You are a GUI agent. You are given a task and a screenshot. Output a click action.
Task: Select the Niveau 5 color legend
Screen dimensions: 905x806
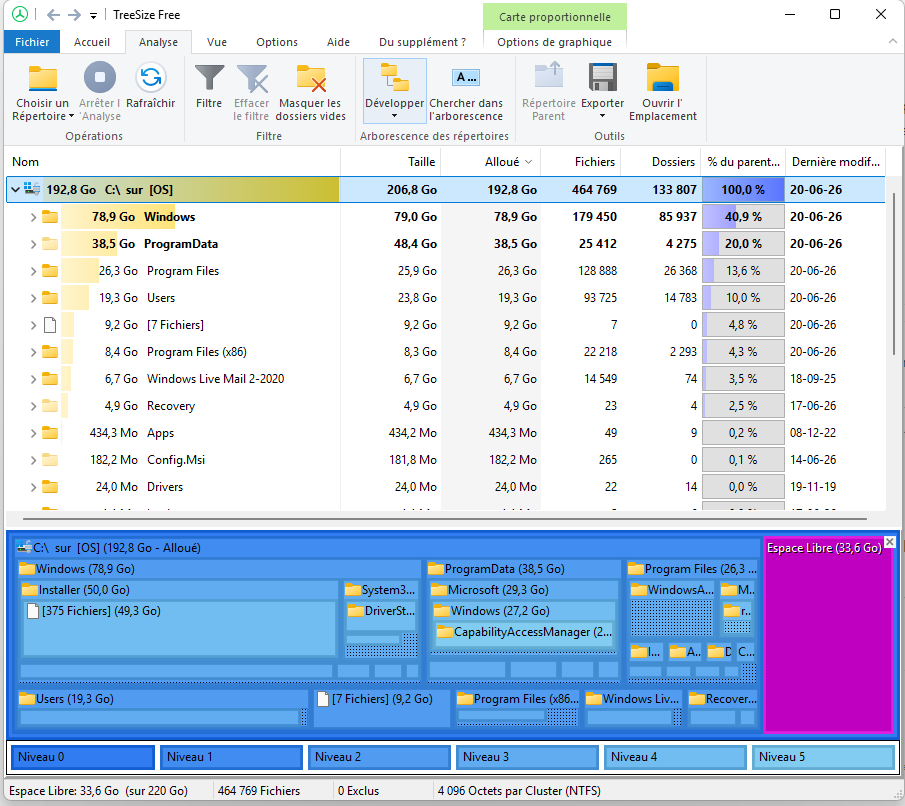pyautogui.click(x=823, y=757)
